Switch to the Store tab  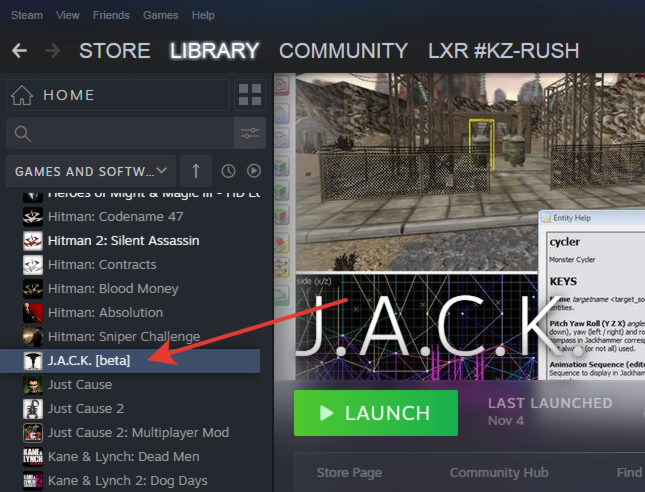point(114,50)
